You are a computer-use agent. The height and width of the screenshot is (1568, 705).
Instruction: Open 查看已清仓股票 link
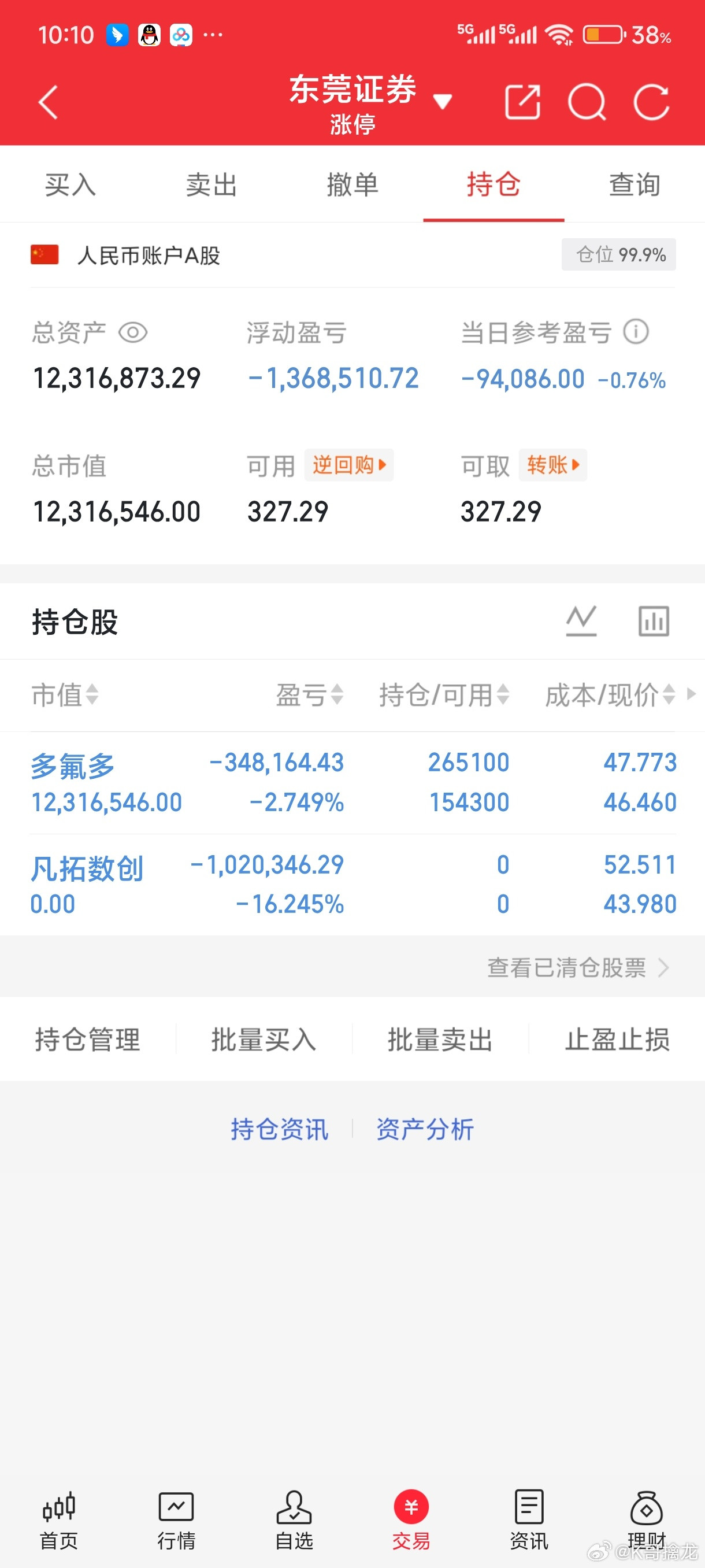tap(578, 967)
